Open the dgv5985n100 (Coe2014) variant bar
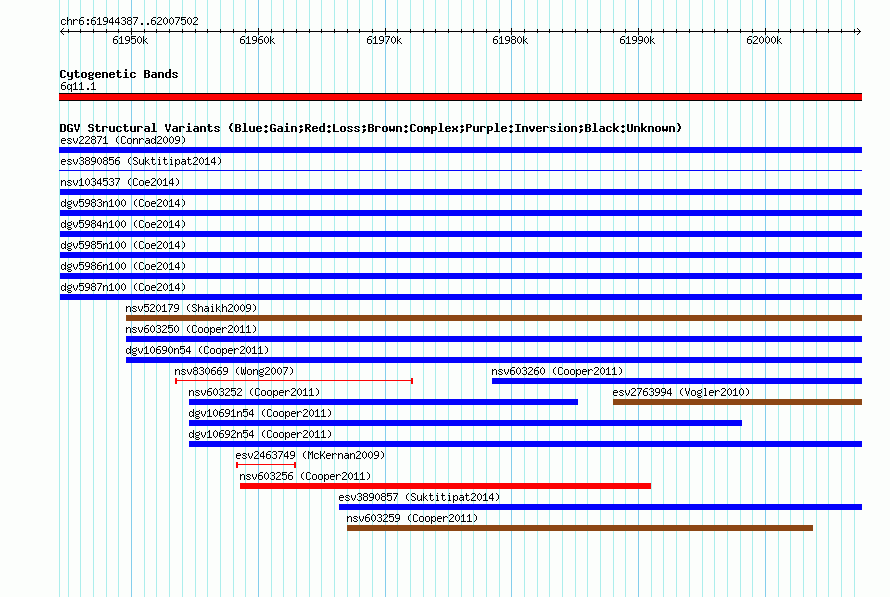 tap(460, 255)
